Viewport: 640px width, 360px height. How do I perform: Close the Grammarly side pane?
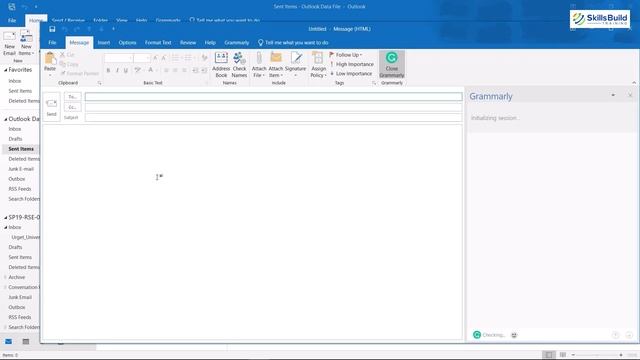coord(630,95)
